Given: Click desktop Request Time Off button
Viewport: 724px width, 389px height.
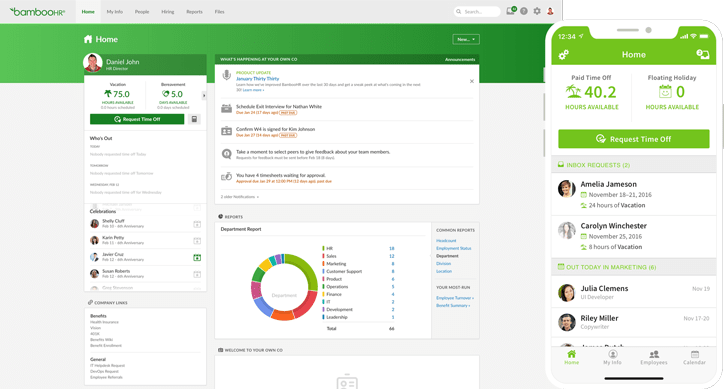Looking at the screenshot, I should click(137, 119).
